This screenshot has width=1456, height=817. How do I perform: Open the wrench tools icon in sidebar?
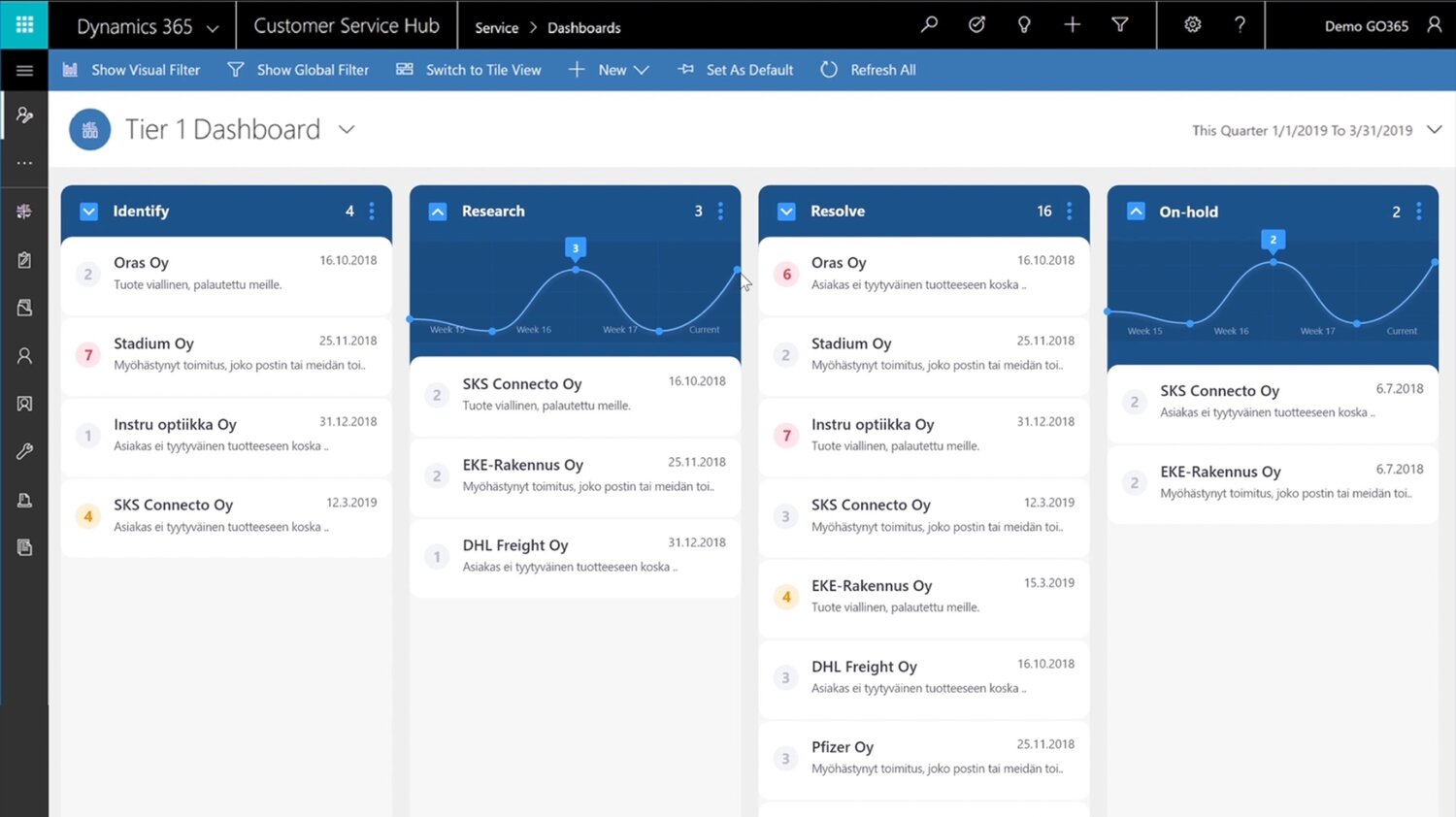click(24, 451)
